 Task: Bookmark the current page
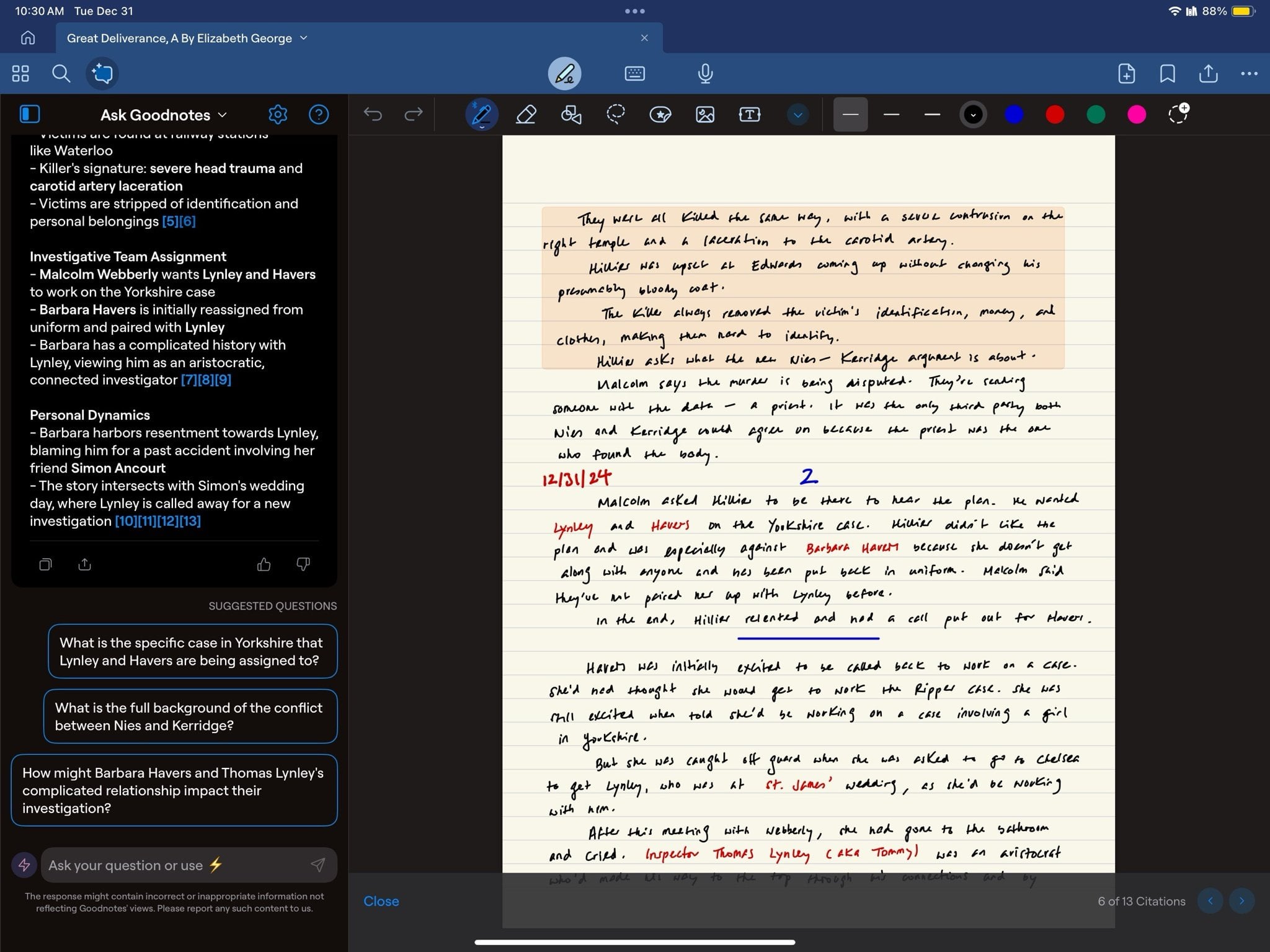pyautogui.click(x=1168, y=74)
